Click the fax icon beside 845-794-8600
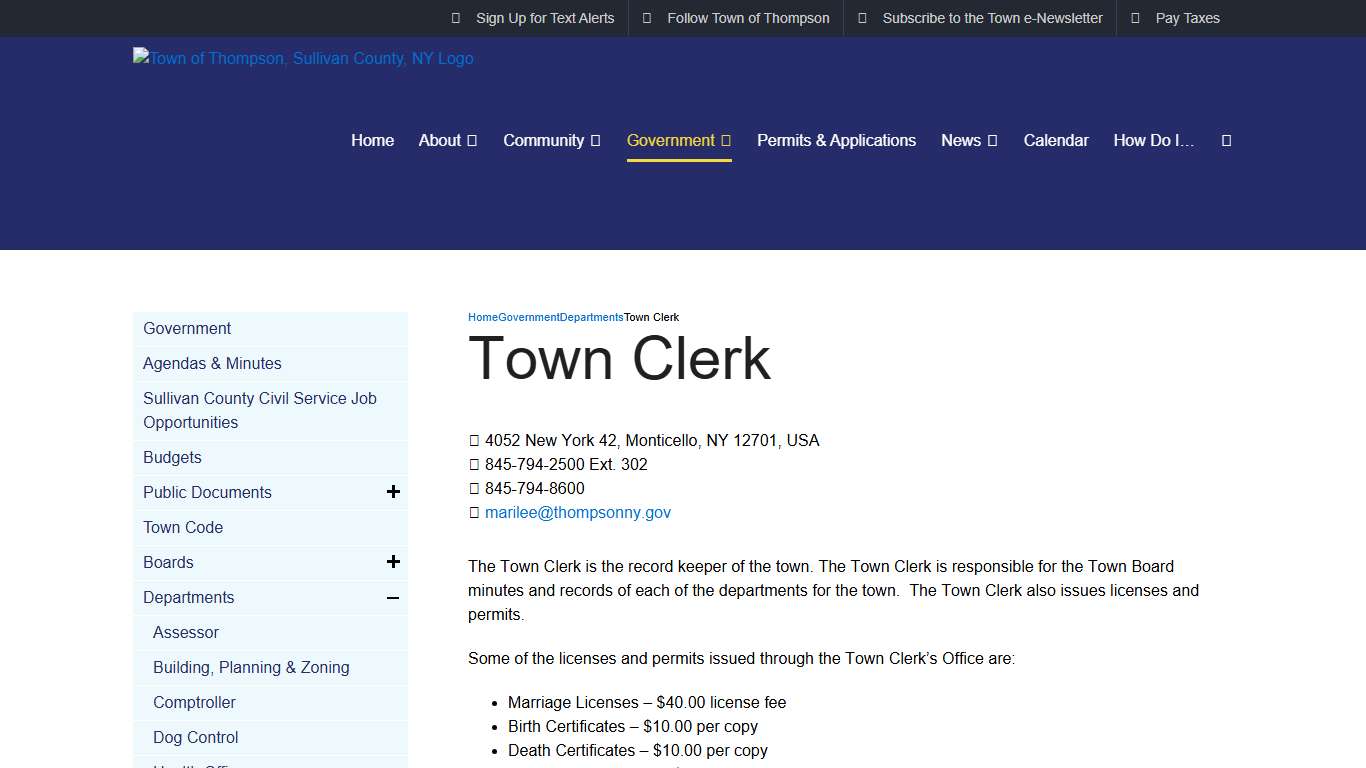Viewport: 1366px width, 768px height. 473,488
